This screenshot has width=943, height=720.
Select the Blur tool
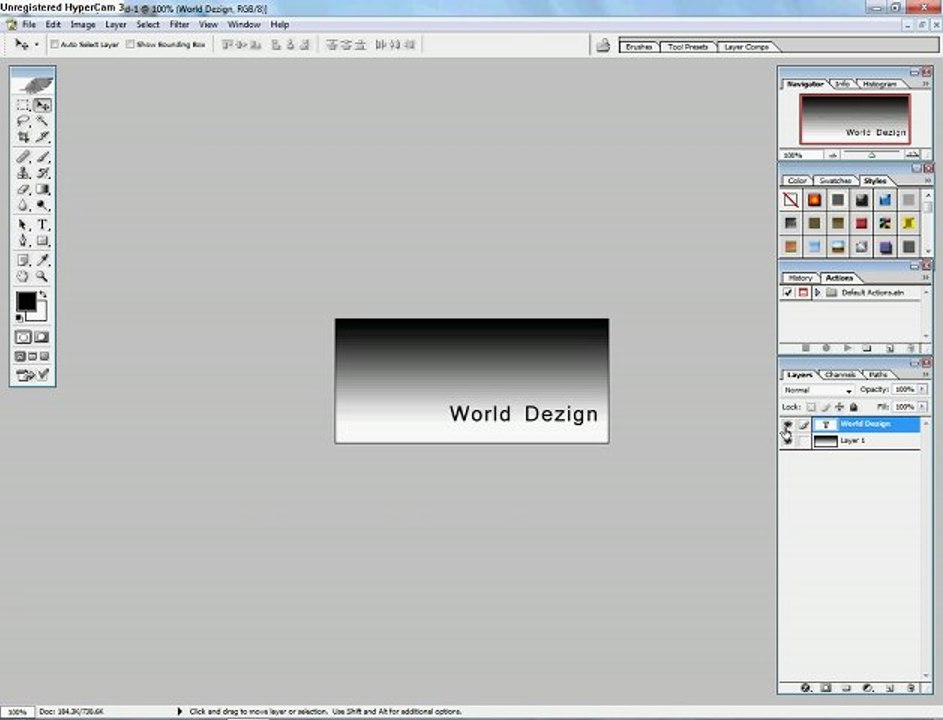[23, 205]
